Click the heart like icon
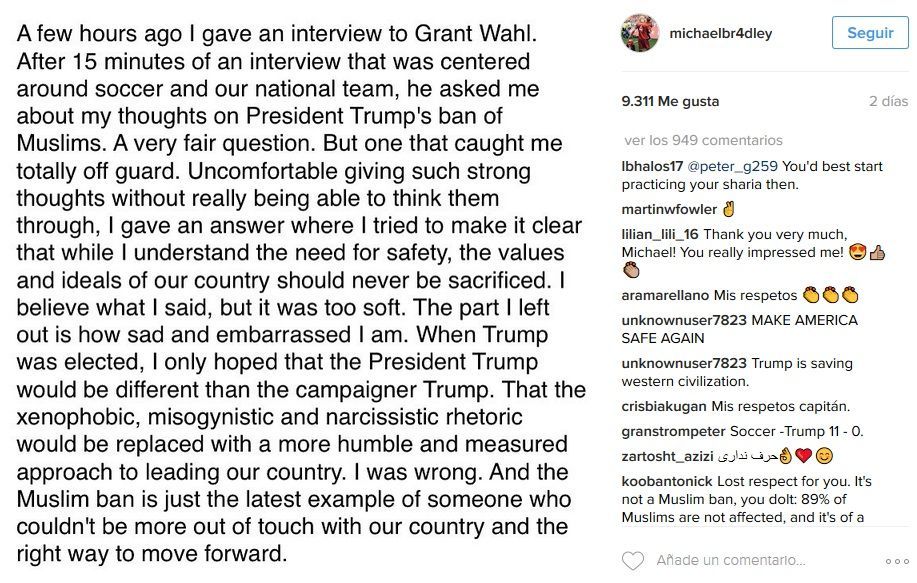Image resolution: width=917 pixels, height=583 pixels. [x=631, y=560]
